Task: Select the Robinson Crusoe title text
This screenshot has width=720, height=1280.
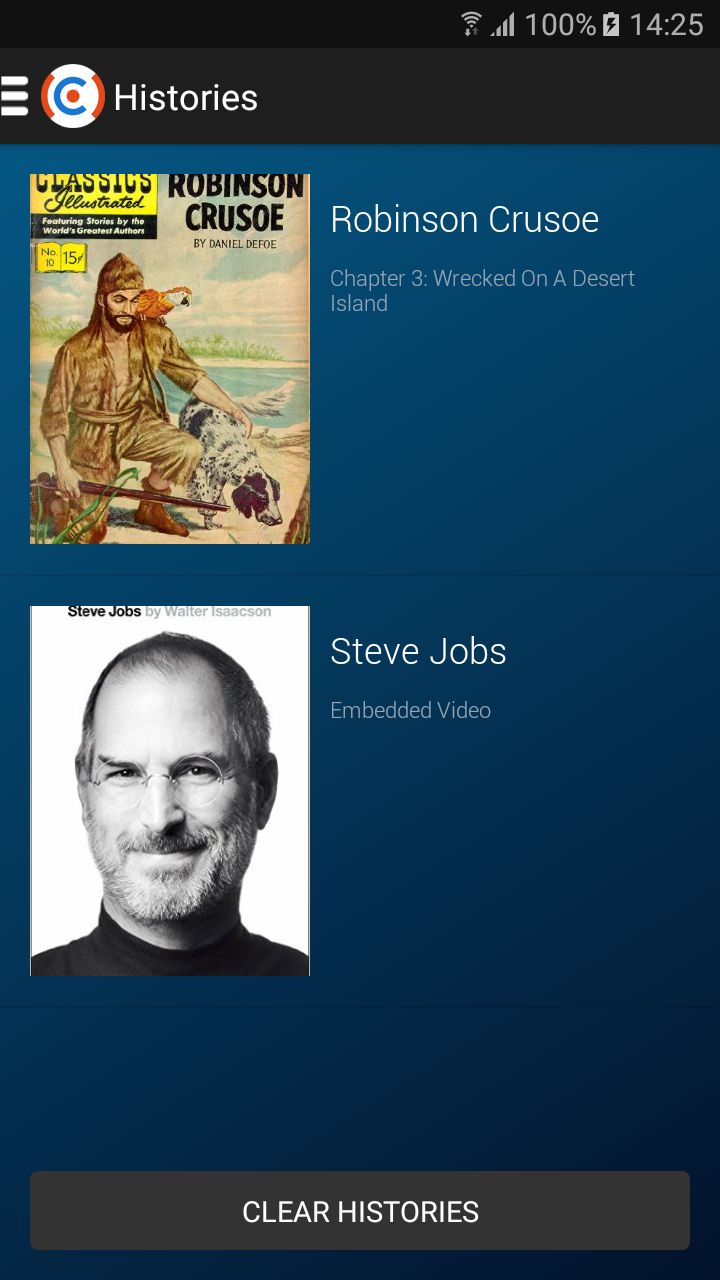Action: point(465,219)
